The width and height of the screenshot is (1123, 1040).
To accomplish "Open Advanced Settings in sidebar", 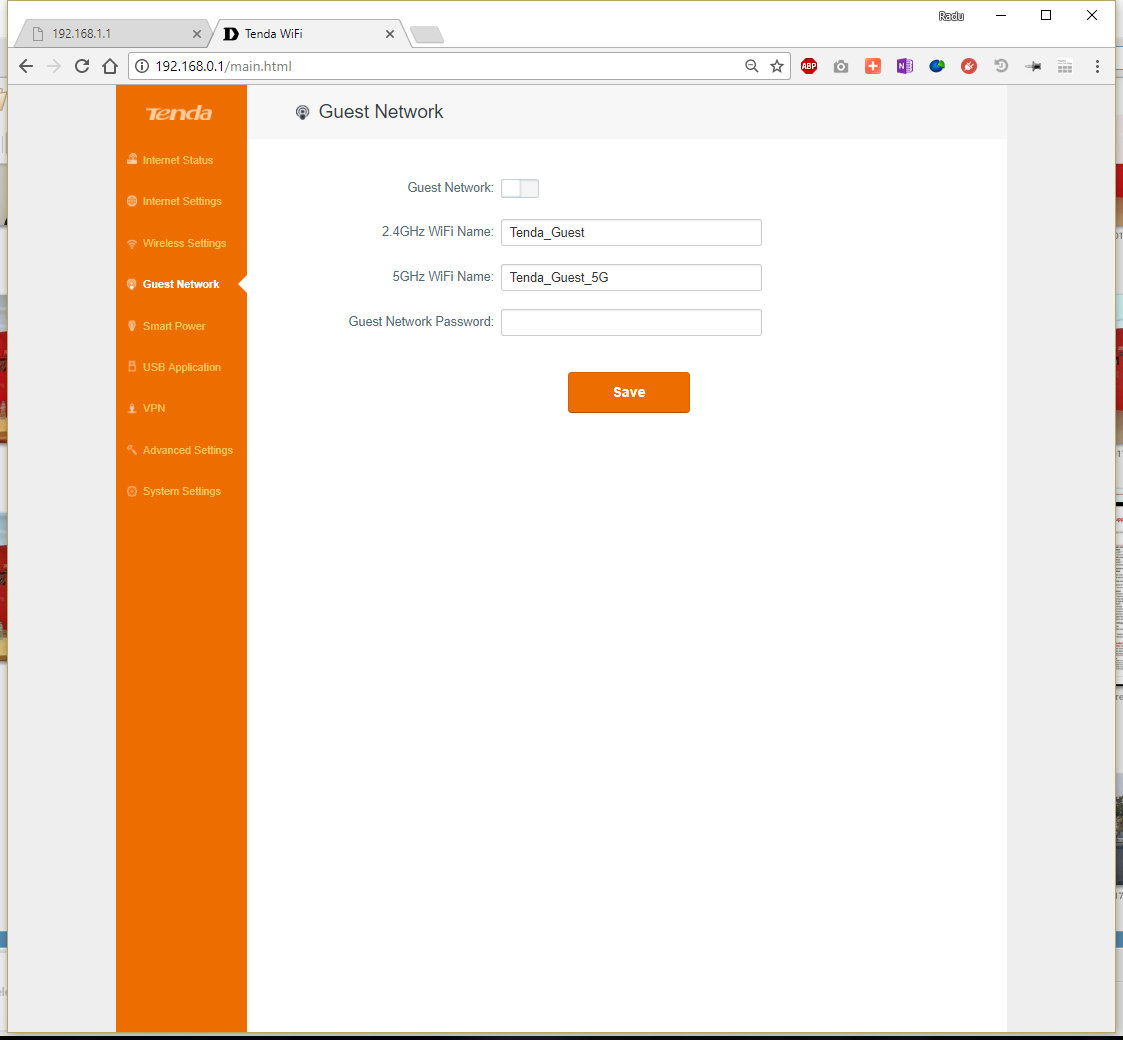I will 188,451.
